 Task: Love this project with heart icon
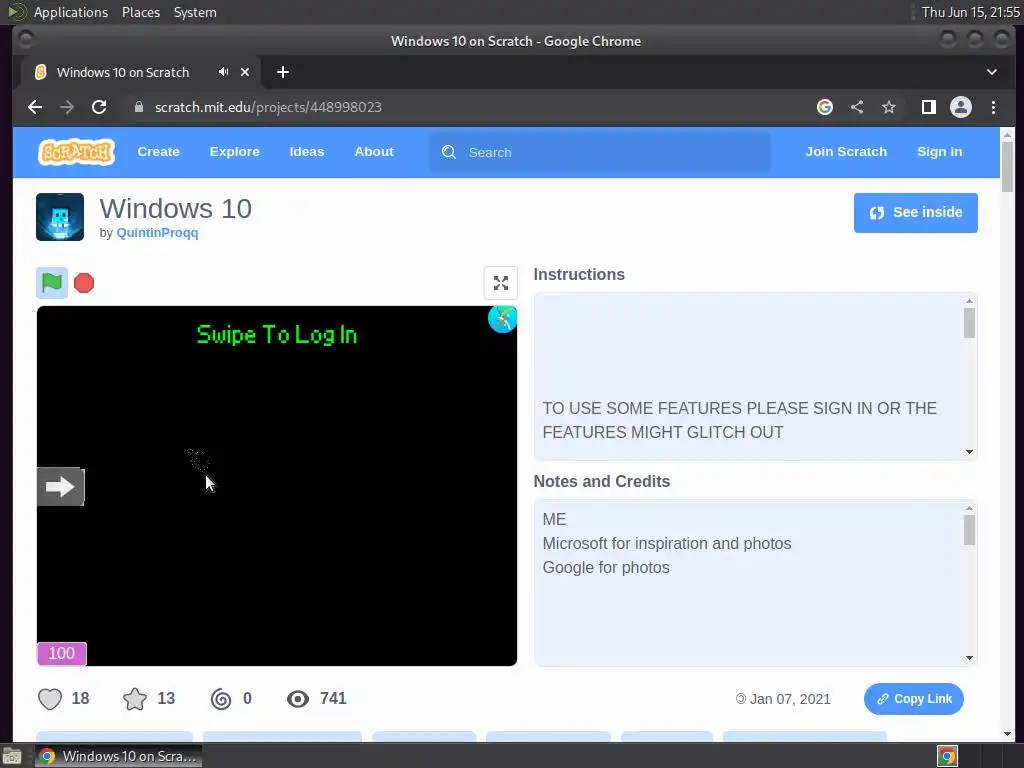50,699
